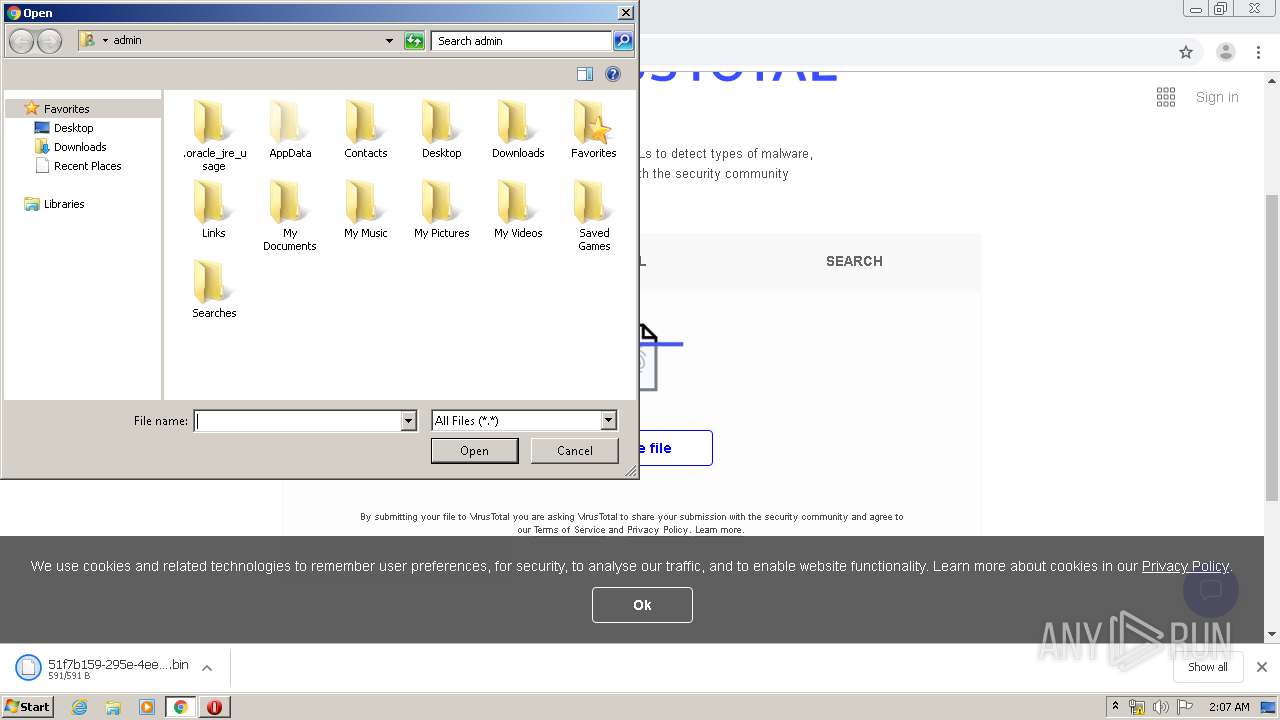Image resolution: width=1280 pixels, height=720 pixels.
Task: Click the clock showing 2:07 AM
Action: pos(1229,707)
